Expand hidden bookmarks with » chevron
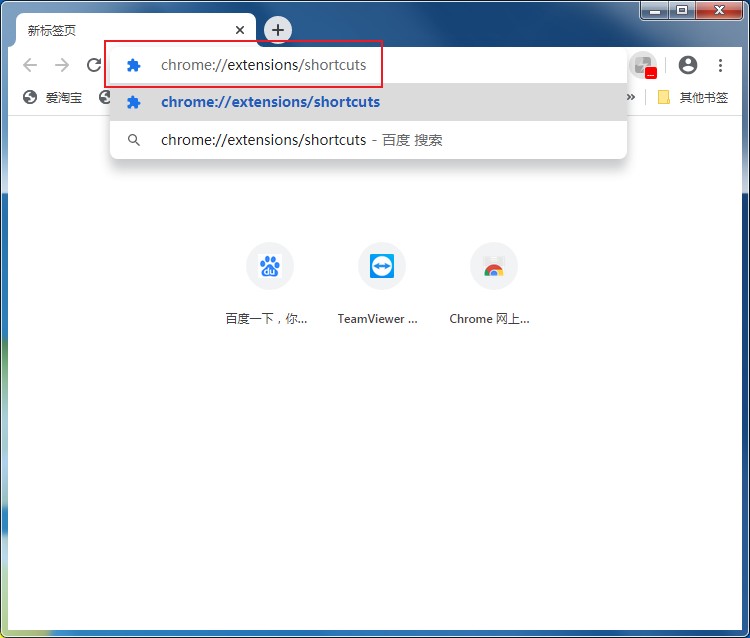Image resolution: width=750 pixels, height=638 pixels. 631,97
